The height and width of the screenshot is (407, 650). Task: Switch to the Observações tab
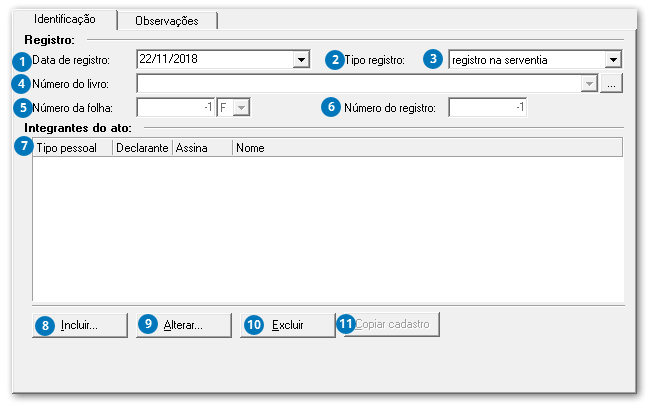167,21
